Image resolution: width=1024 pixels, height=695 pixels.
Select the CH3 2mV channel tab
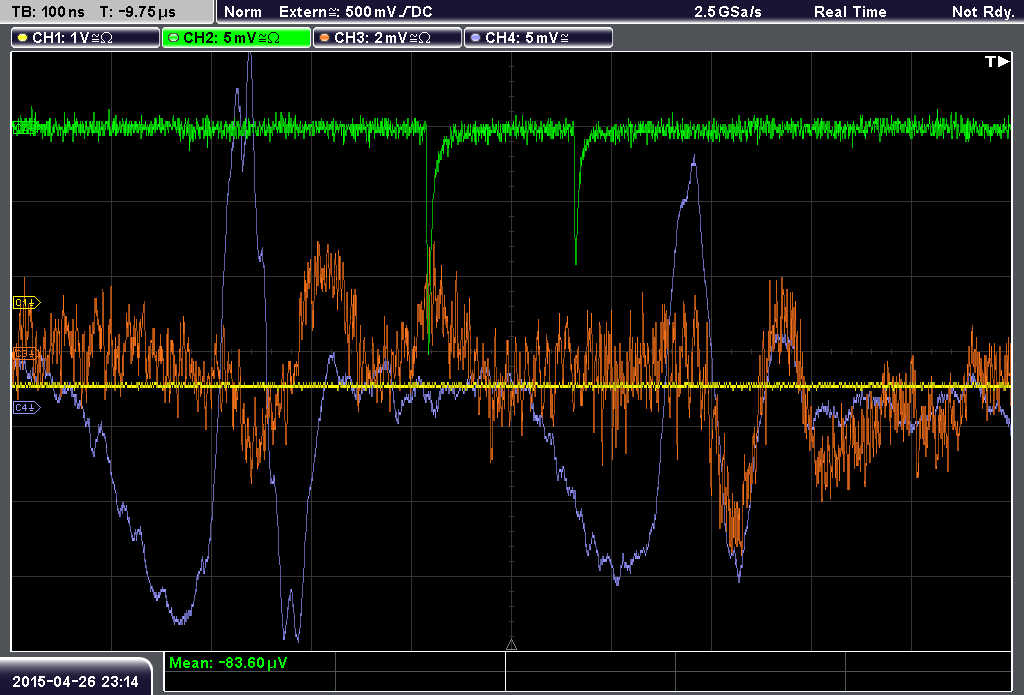pos(387,38)
